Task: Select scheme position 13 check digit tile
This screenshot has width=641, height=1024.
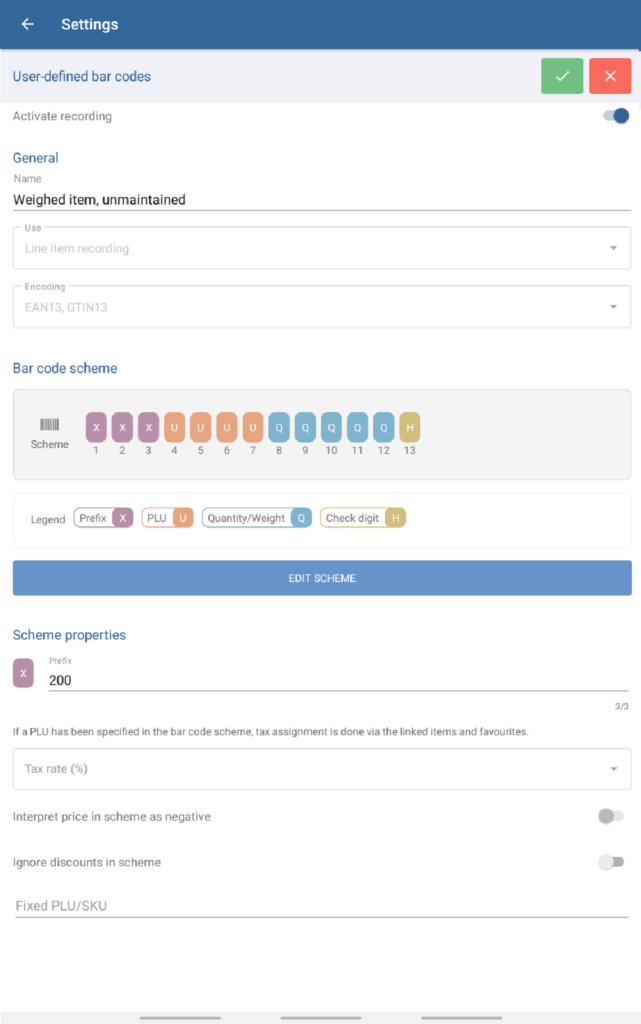Action: [x=410, y=427]
